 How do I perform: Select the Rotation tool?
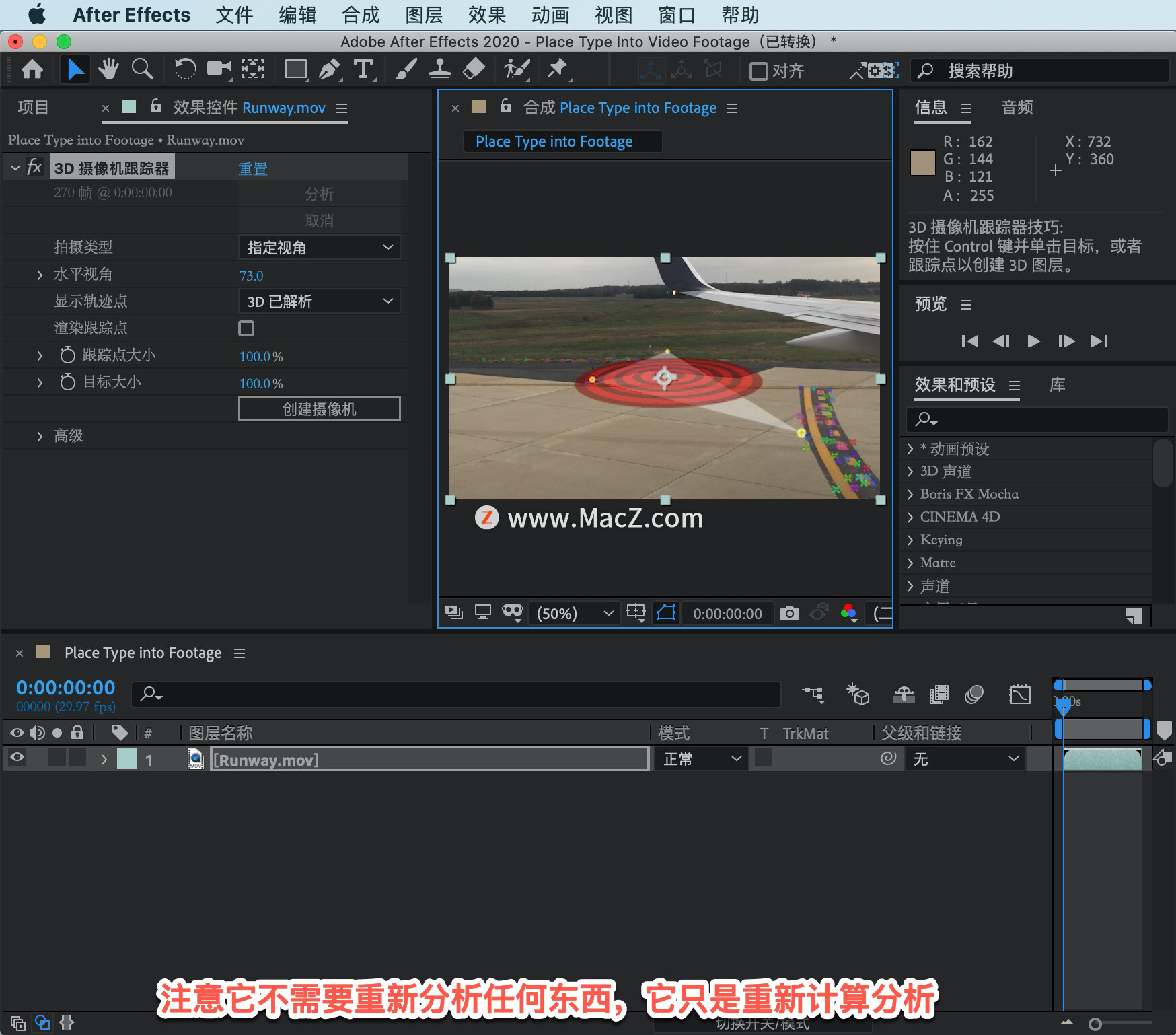coord(185,70)
